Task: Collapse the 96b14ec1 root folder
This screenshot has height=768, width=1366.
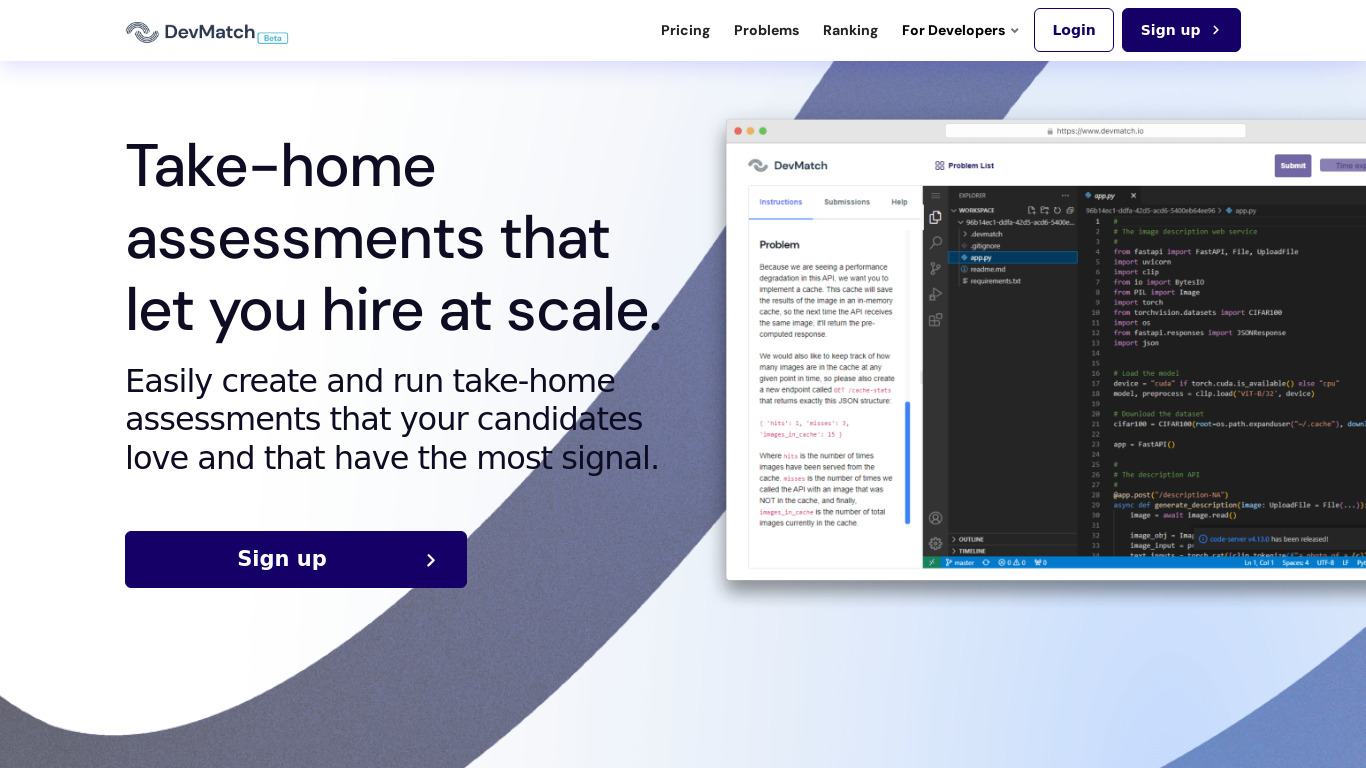Action: pyautogui.click(x=1015, y=222)
